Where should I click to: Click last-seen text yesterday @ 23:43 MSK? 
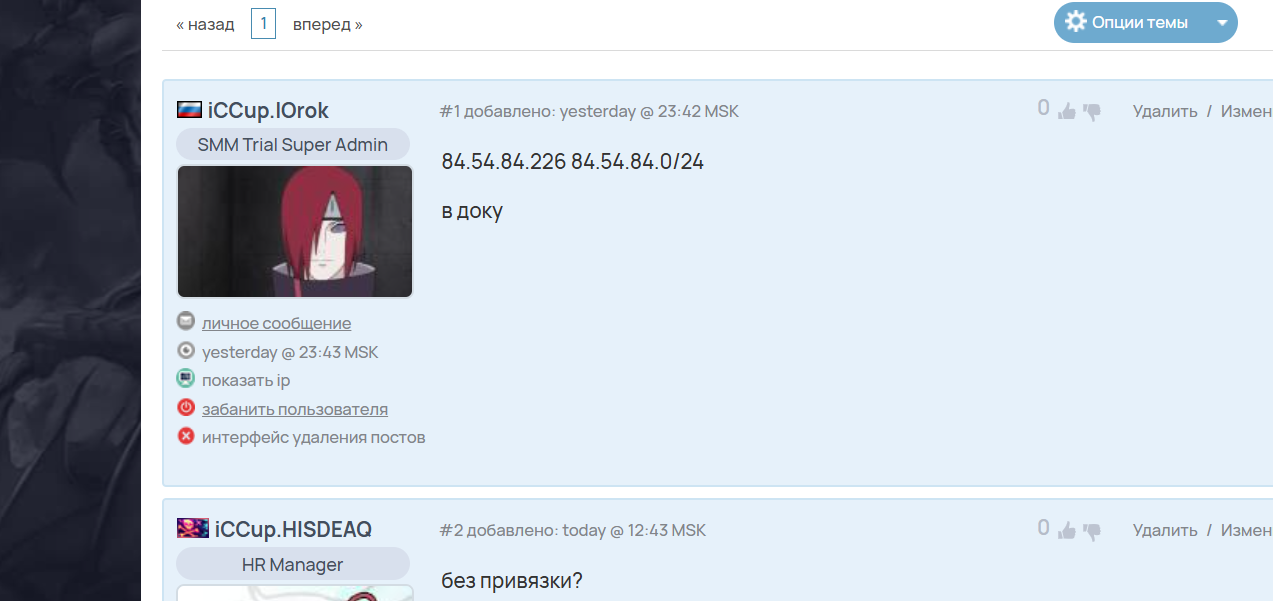(290, 352)
